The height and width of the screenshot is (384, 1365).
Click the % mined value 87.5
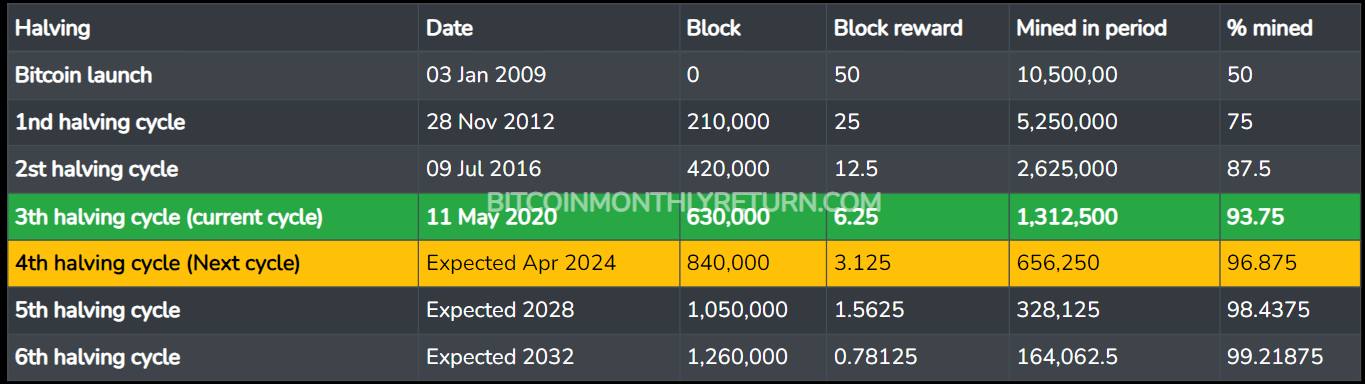[x=1248, y=169]
